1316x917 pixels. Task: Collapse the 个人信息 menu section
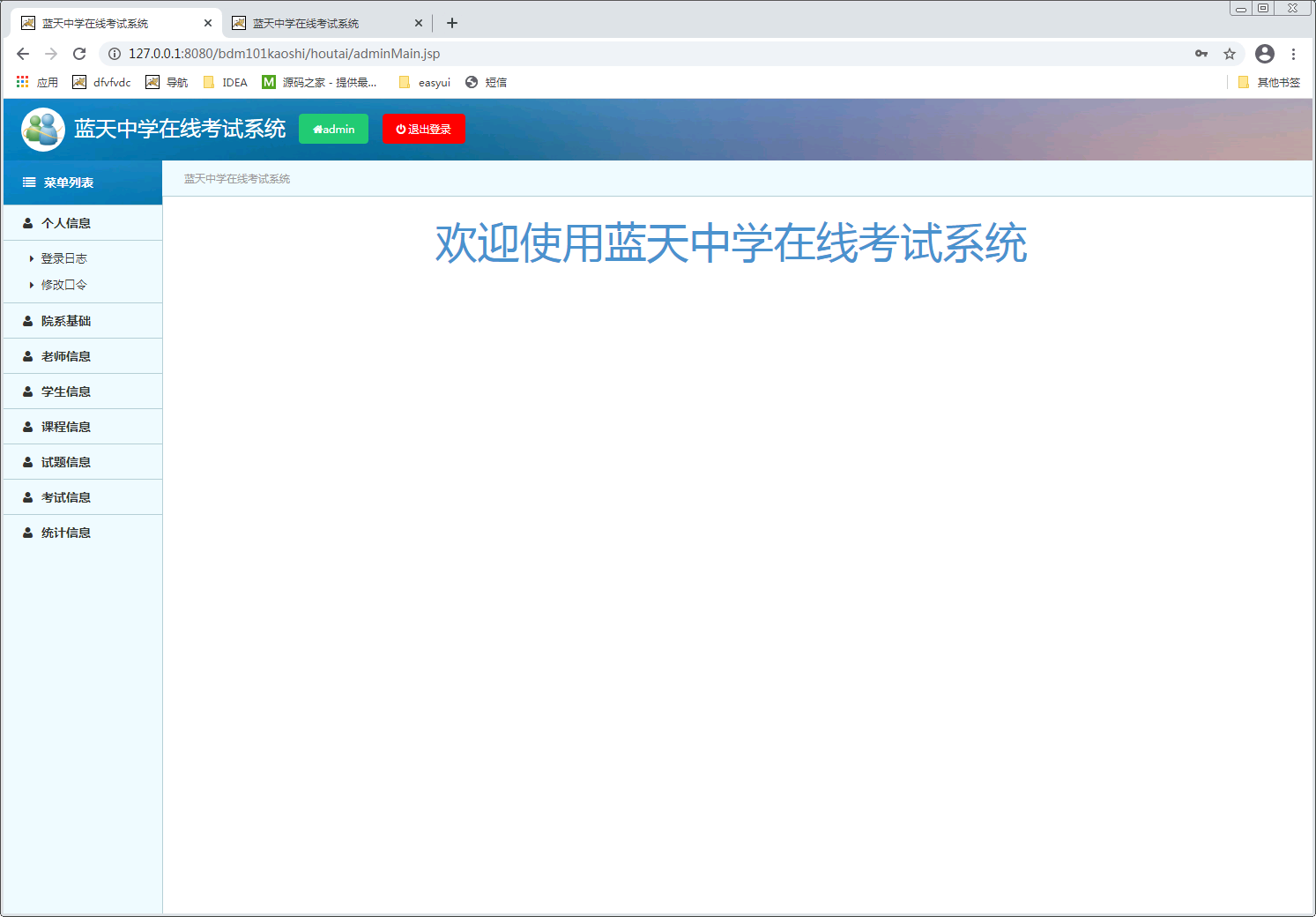pyautogui.click(x=83, y=223)
